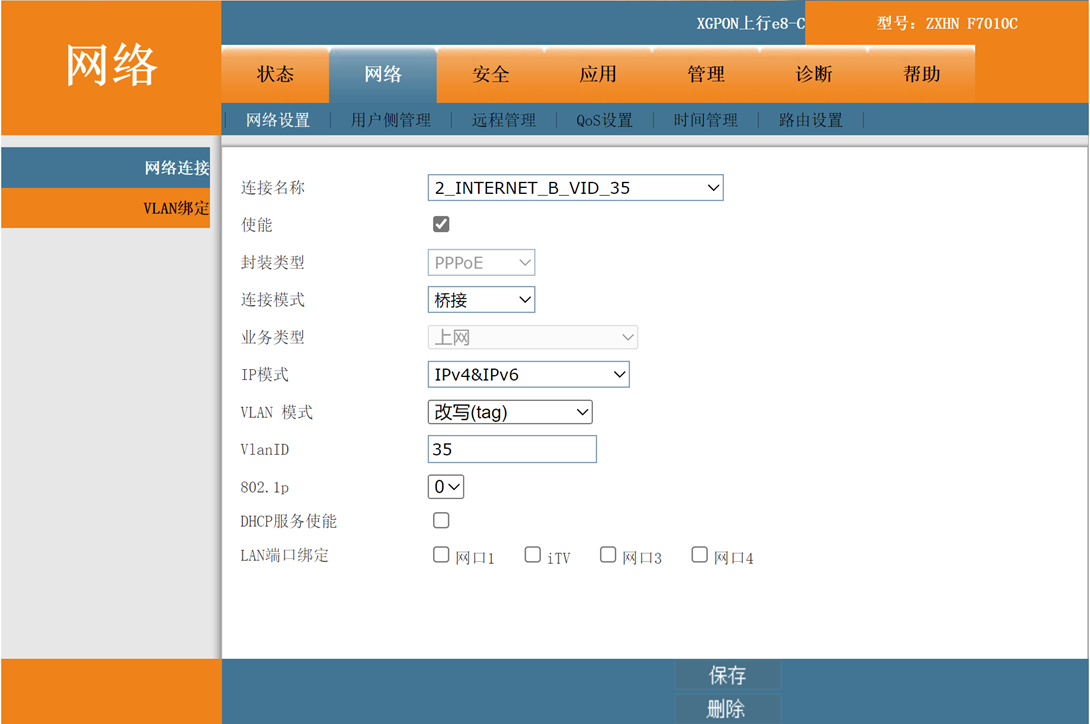Open the 安全 security tab
This screenshot has height=724, width=1090.
point(491,75)
